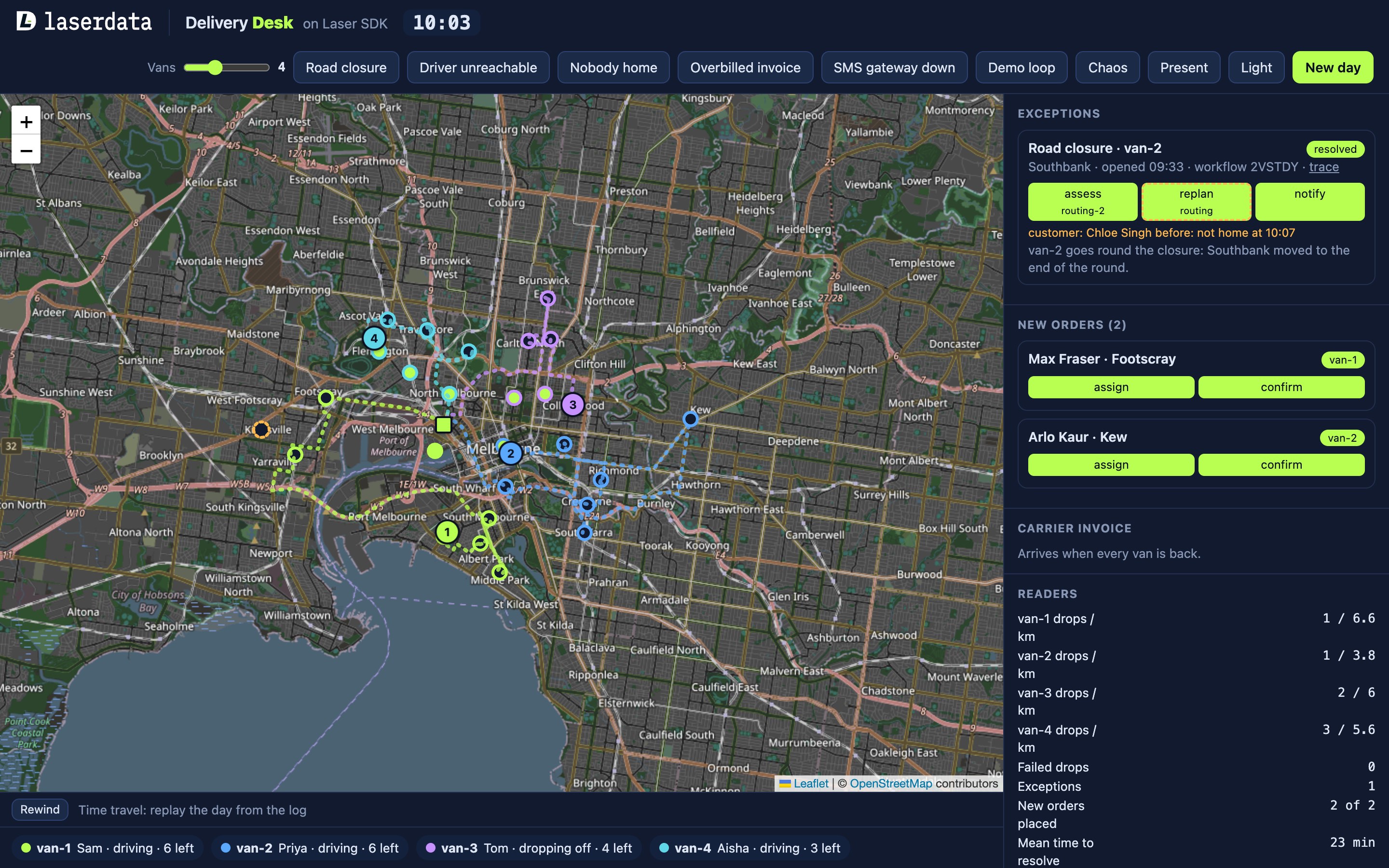The image size is (1389, 868).
Task: Click the blue stop marker at Kew
Action: tap(691, 420)
